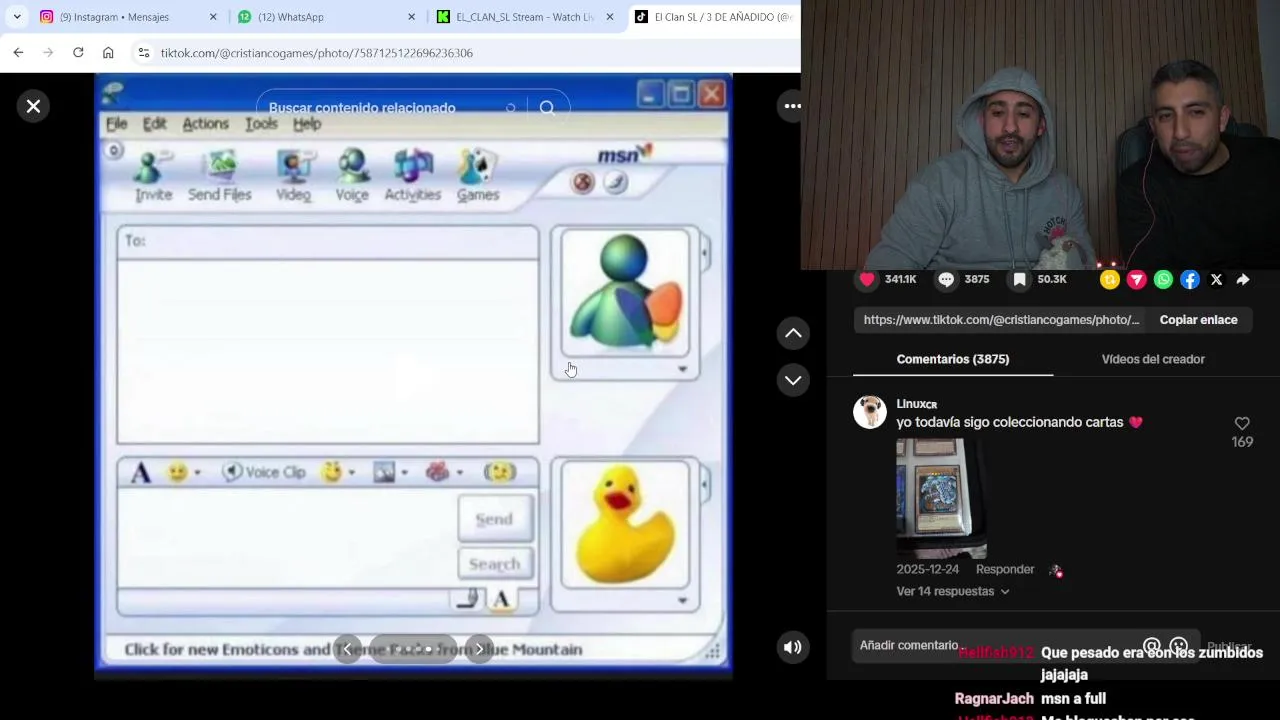1280x720 pixels.
Task: Click Help menu in the MSN picture
Action: tap(307, 124)
